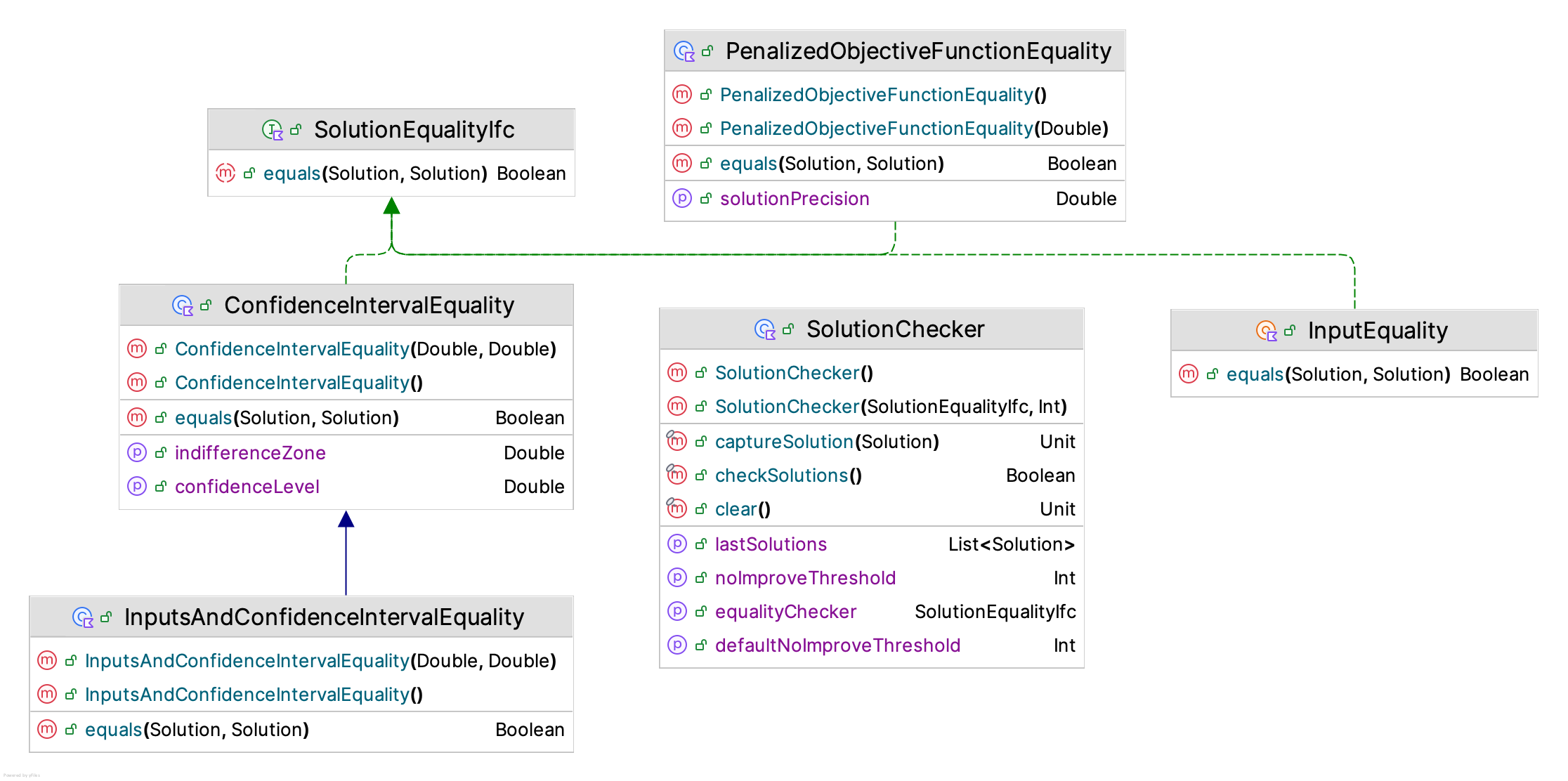Click Double return type of solutionPrecision
This screenshot has width=1568, height=781.
[x=1086, y=199]
